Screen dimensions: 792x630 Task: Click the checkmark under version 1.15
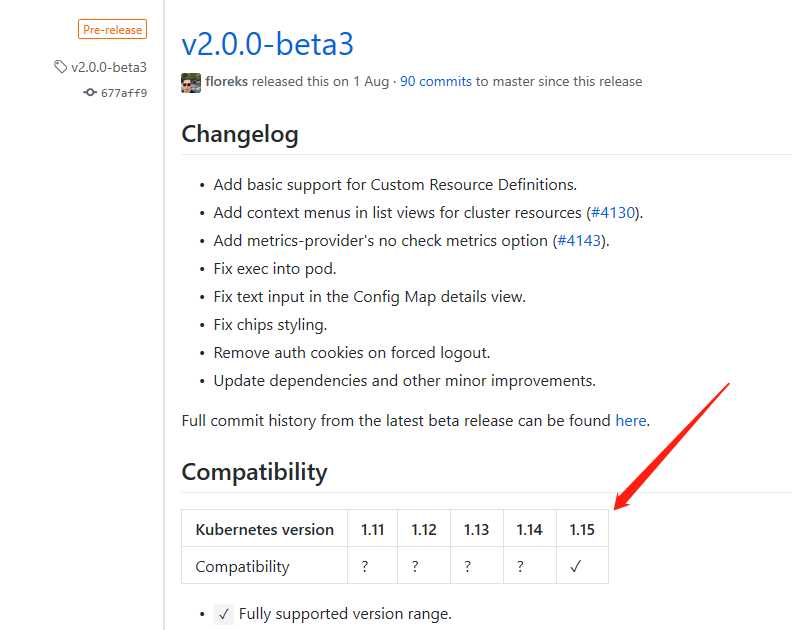click(575, 566)
